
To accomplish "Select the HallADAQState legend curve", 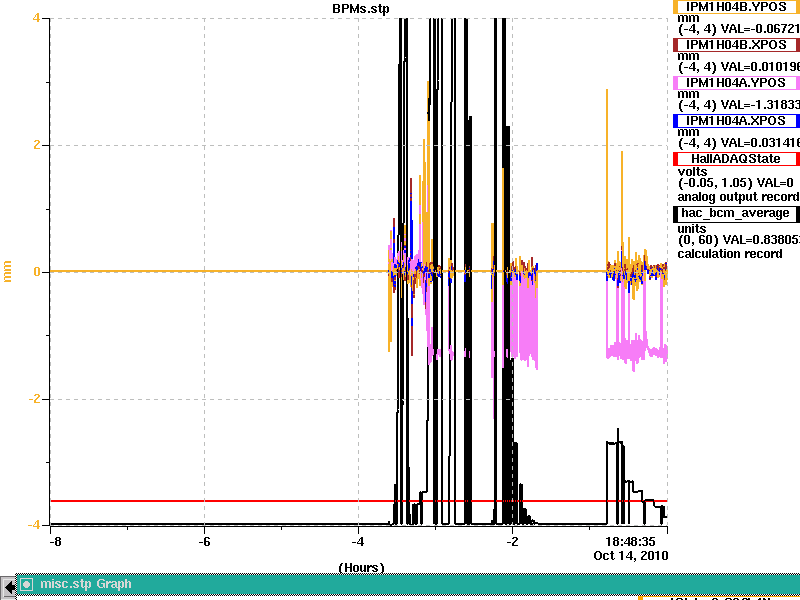I will (x=736, y=159).
